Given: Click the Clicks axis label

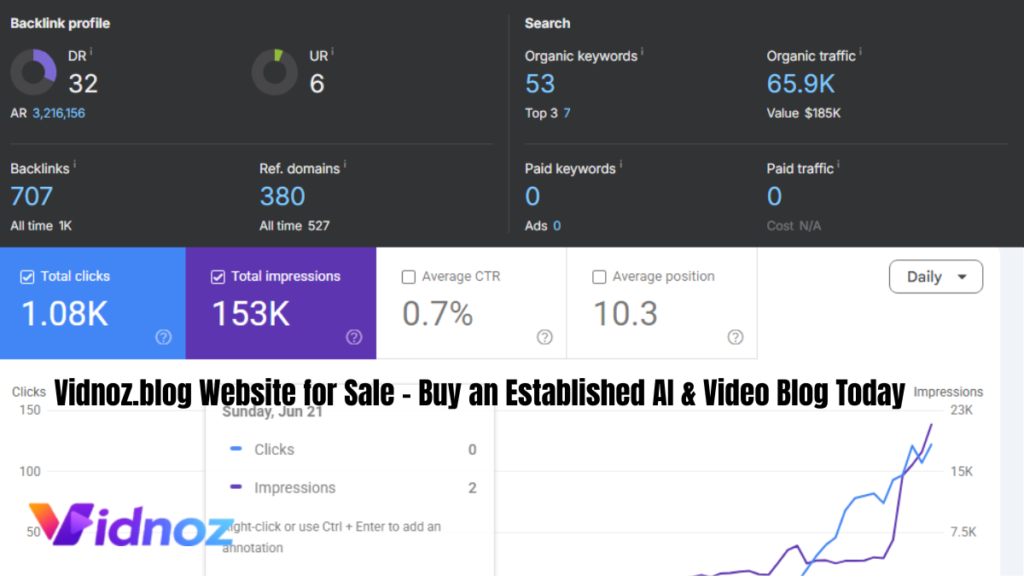Looking at the screenshot, I should [x=29, y=392].
